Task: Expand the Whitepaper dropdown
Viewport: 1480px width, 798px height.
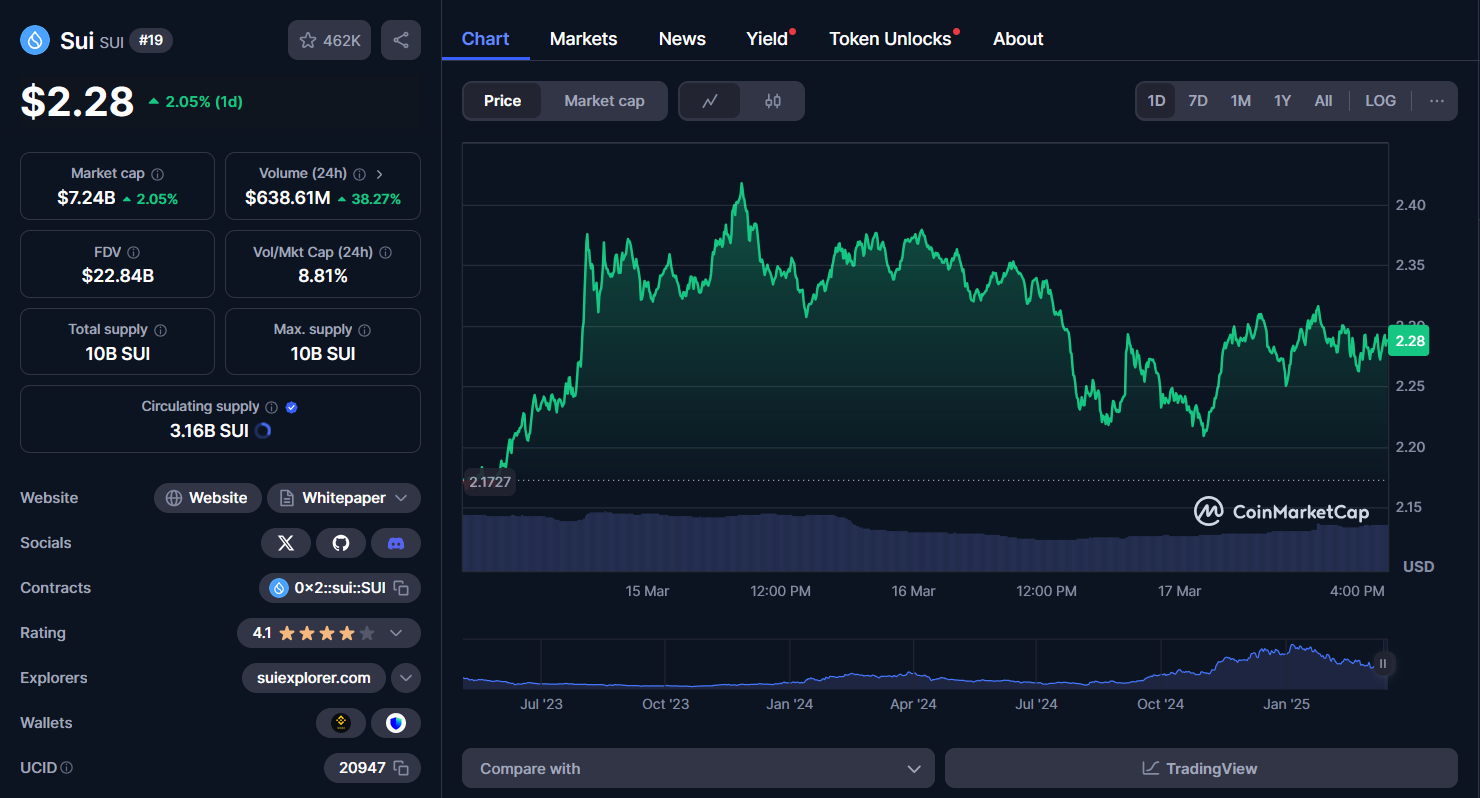Action: click(401, 498)
